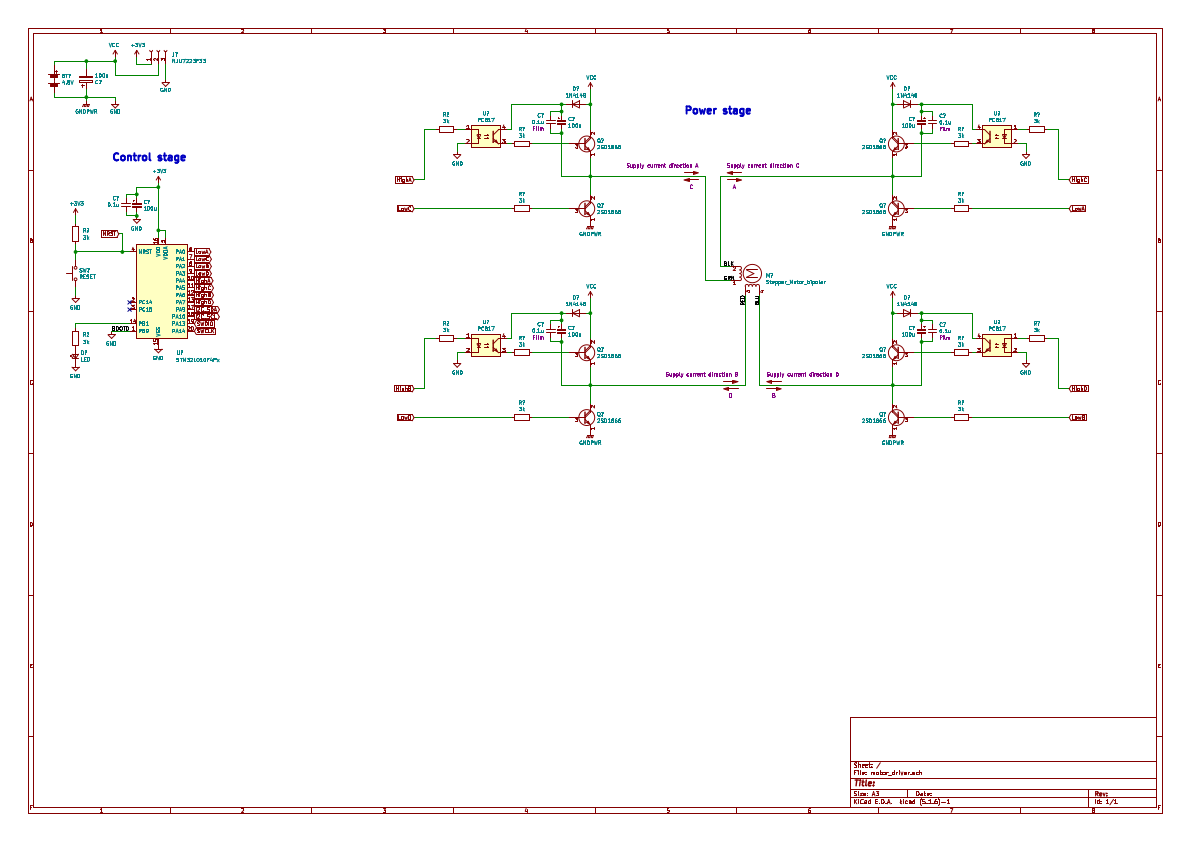Click the 3k resistor above the LED
1190x841 pixels.
click(75, 339)
